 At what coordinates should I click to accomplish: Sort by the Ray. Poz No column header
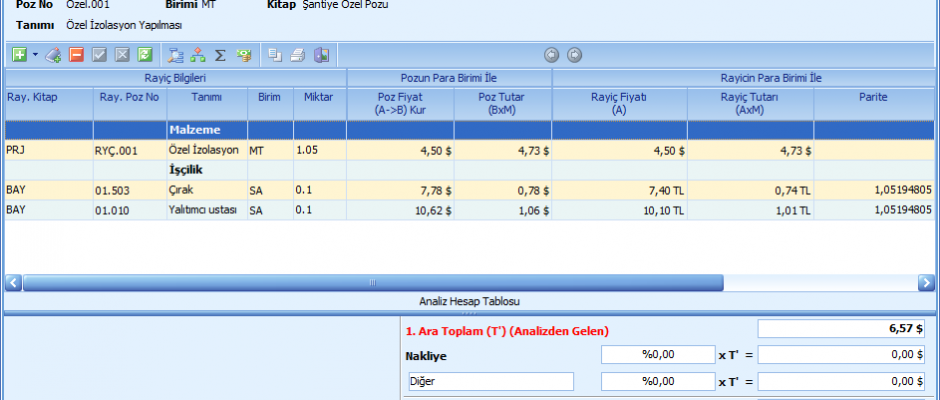[x=129, y=97]
